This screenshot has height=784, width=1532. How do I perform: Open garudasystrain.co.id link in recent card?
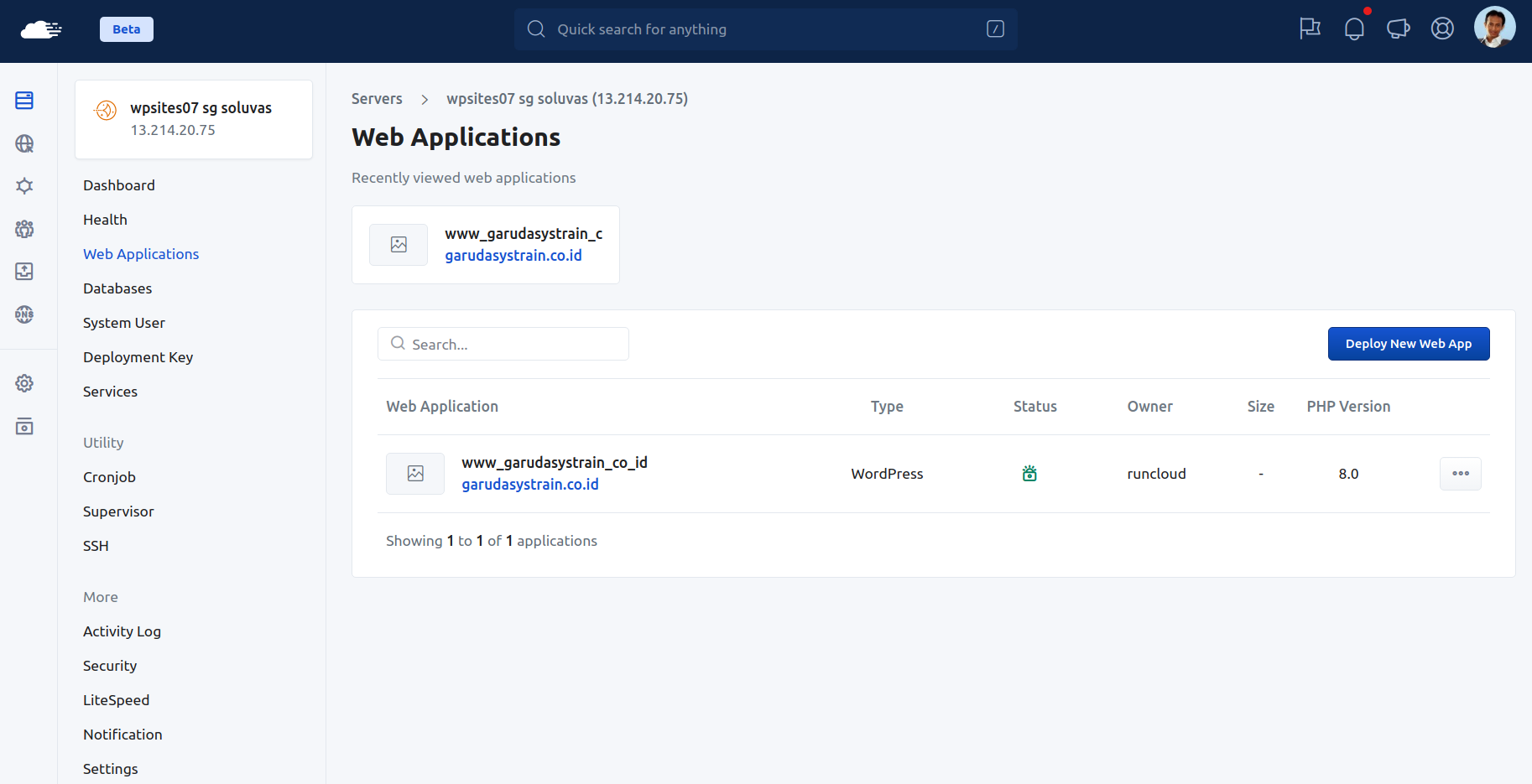click(x=513, y=256)
